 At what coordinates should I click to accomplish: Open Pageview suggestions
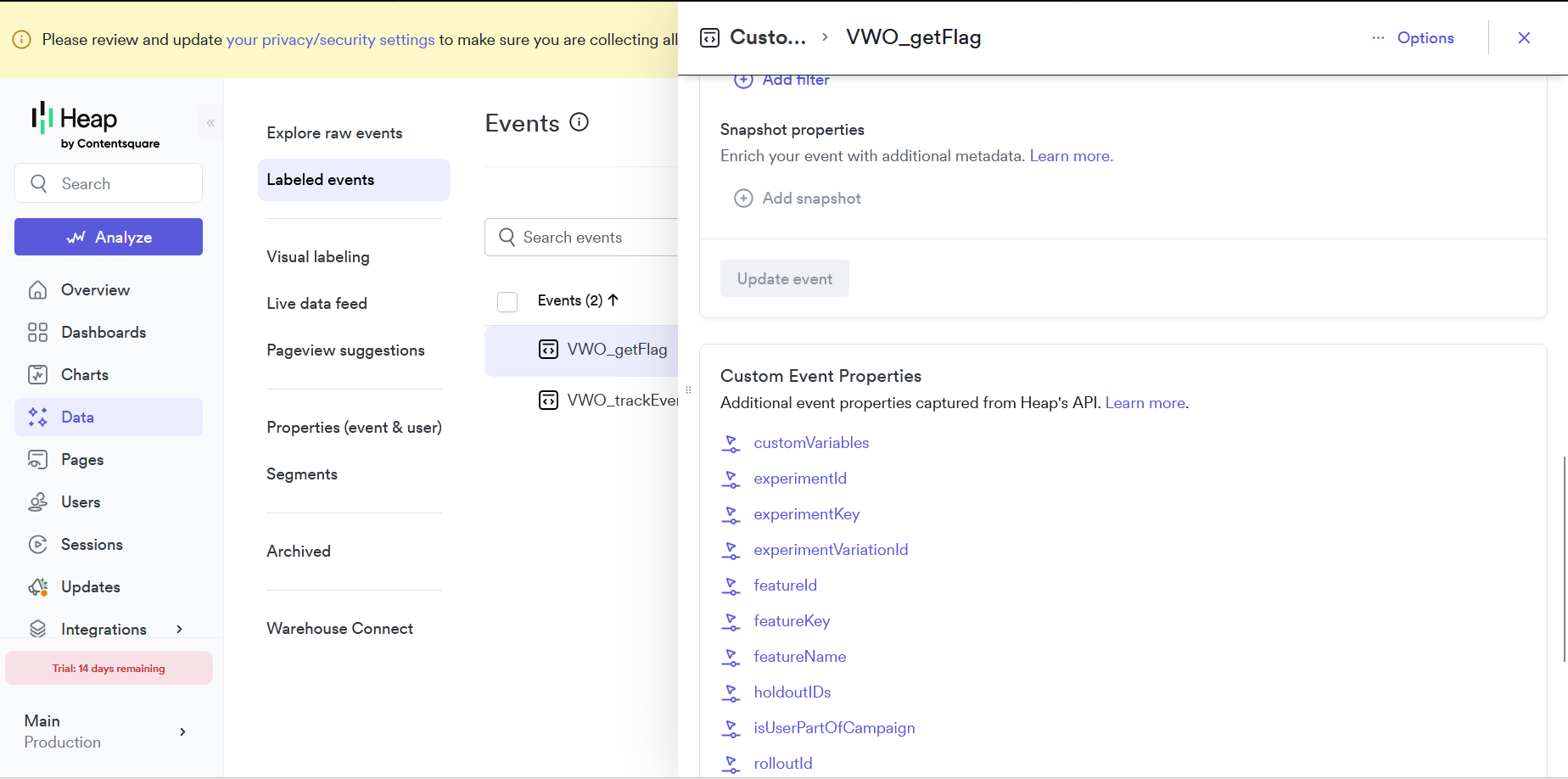click(345, 350)
